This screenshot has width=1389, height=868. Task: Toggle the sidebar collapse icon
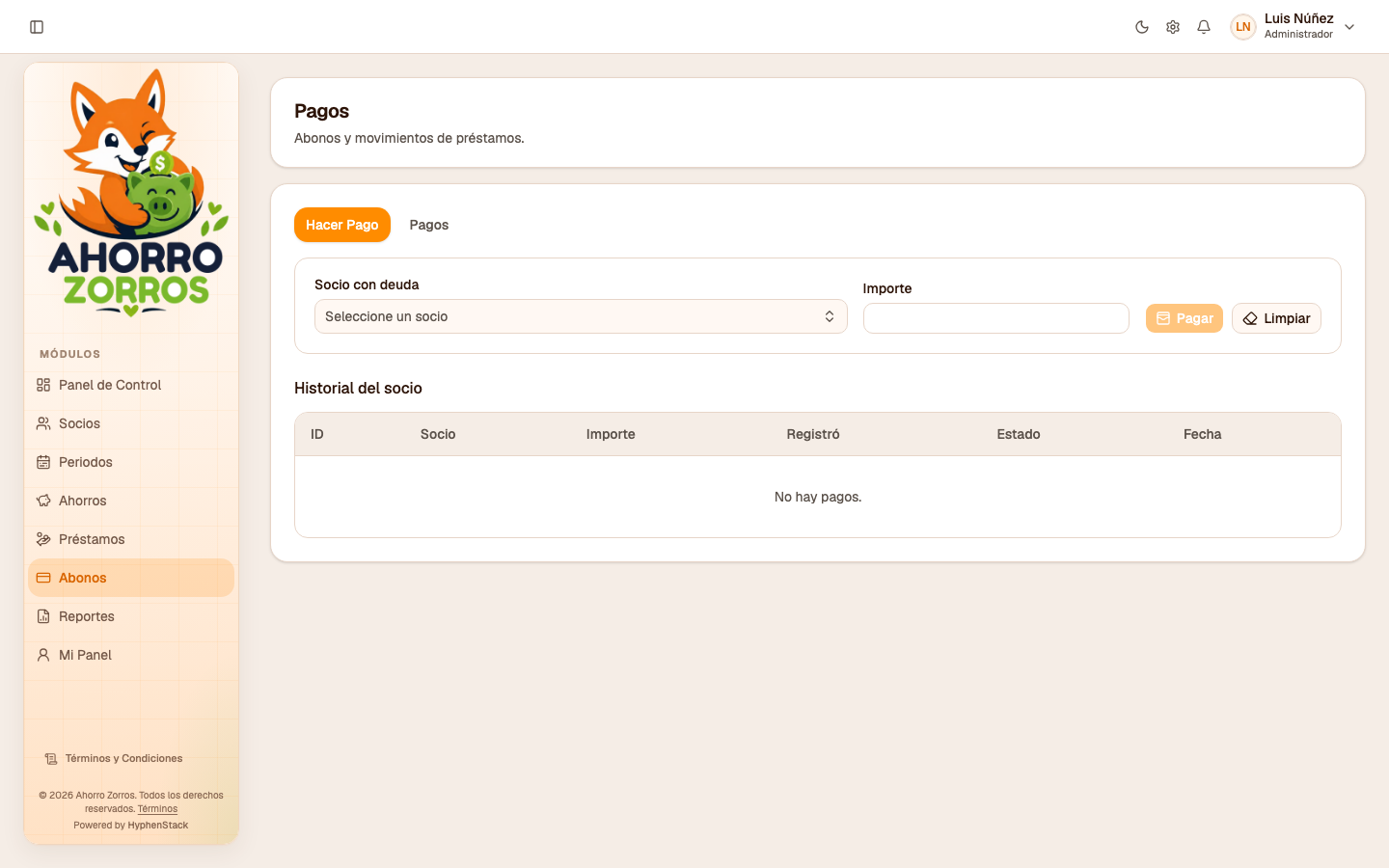[x=37, y=27]
